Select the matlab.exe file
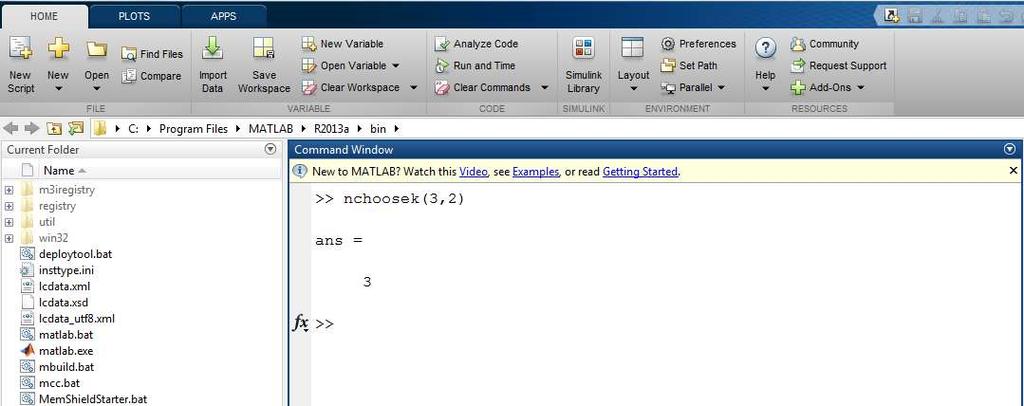1024x406 pixels. pyautogui.click(x=66, y=351)
